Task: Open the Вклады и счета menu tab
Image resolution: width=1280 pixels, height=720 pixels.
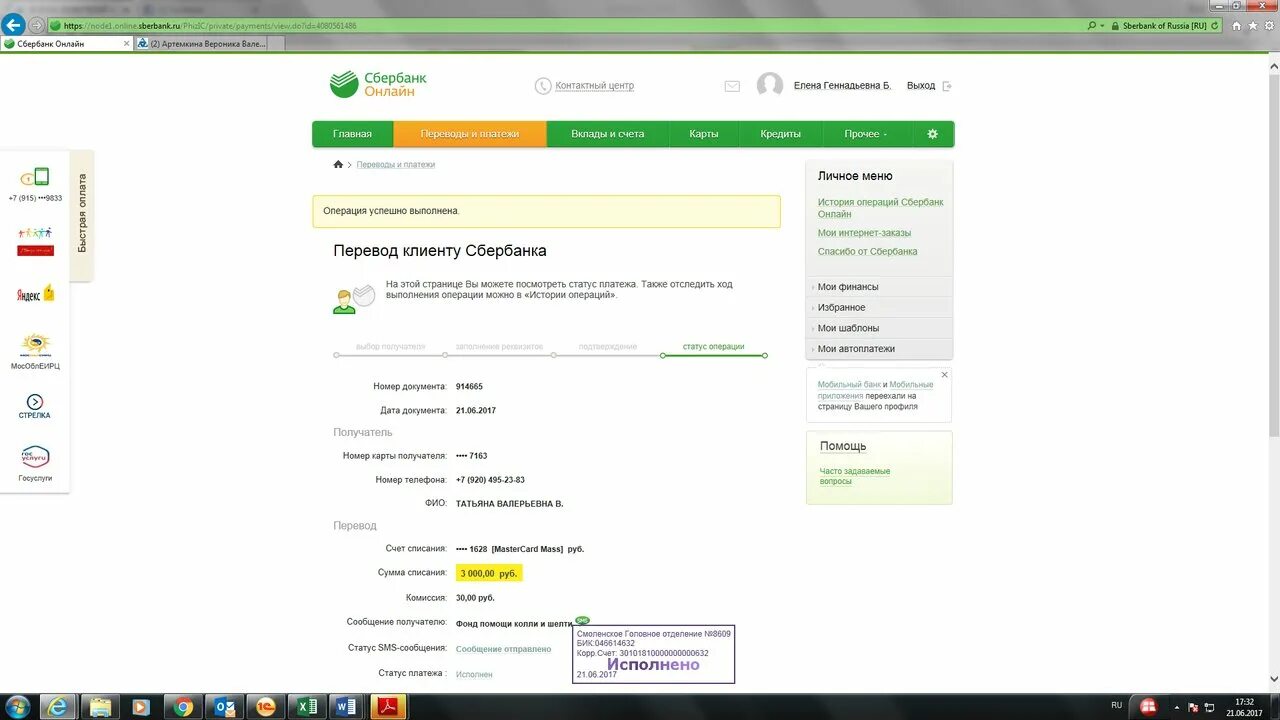Action: [x=608, y=134]
